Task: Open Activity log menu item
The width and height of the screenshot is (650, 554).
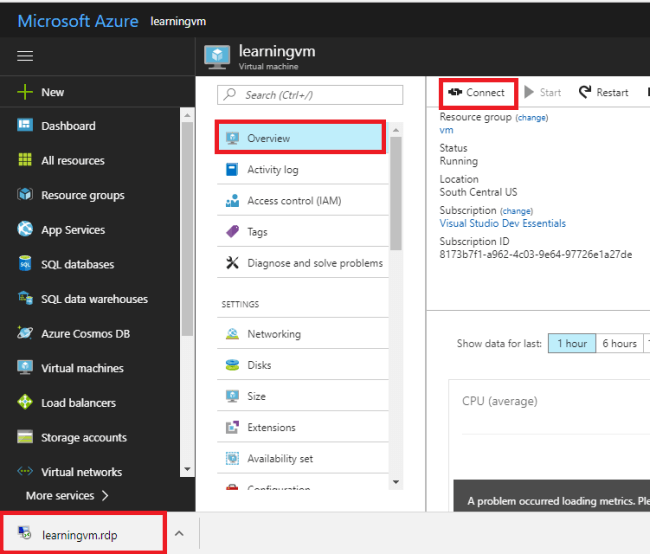Action: 303,169
